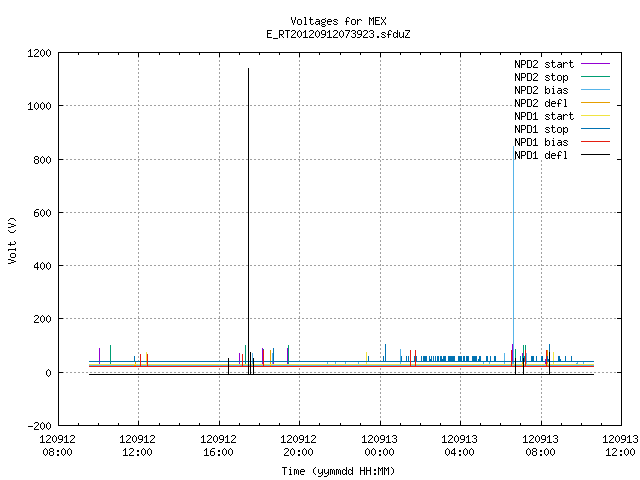
Task: Click the x-axis tick 120912 20:00
Action: 298,446
